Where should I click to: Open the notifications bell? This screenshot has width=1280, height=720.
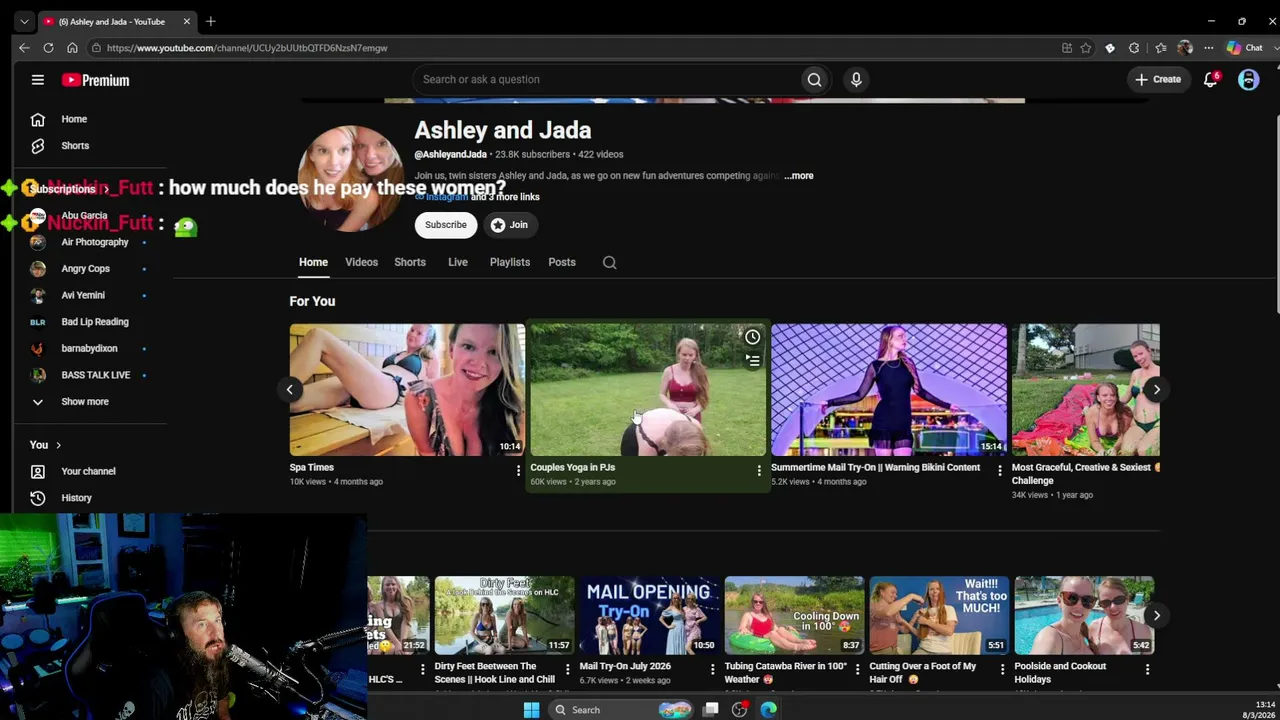[x=1210, y=80]
